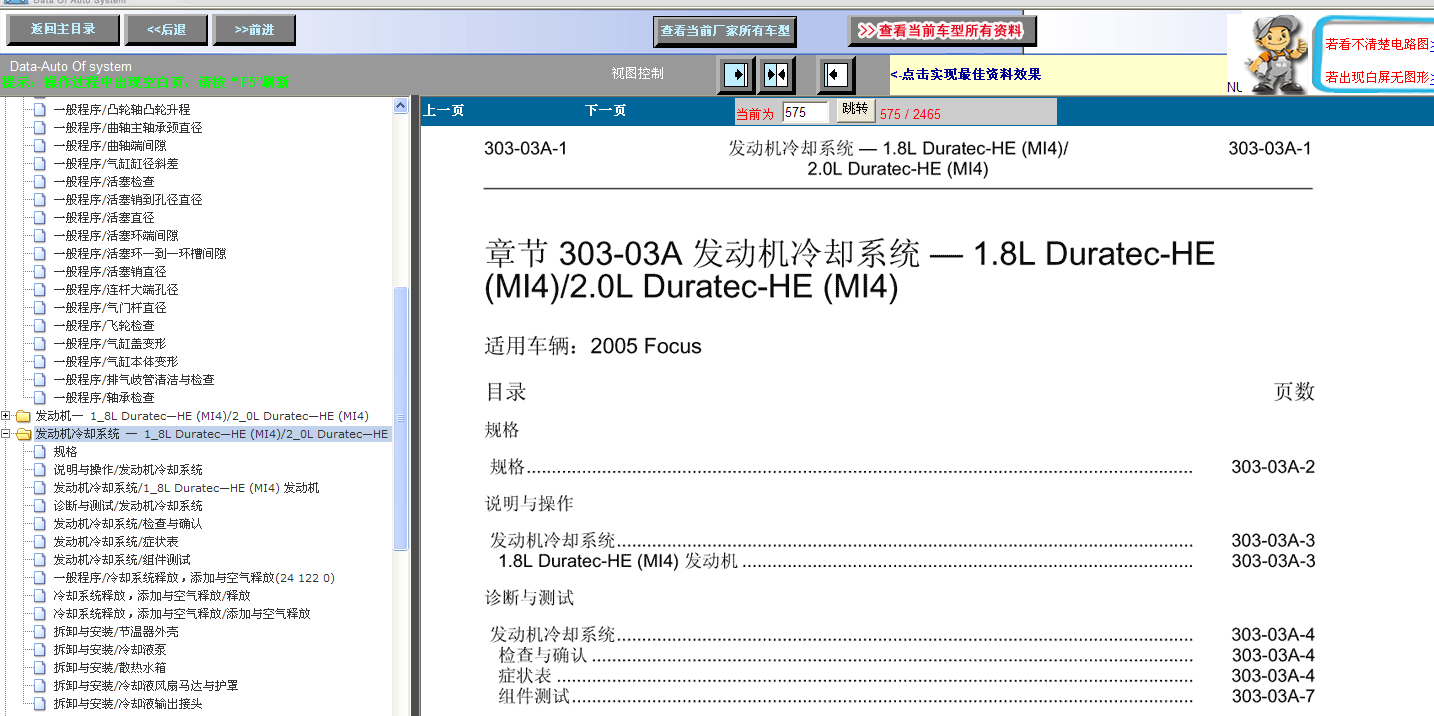1434x716 pixels.
Task: Open tree item 一般程序/气缸本体变形
Action: 115,362
